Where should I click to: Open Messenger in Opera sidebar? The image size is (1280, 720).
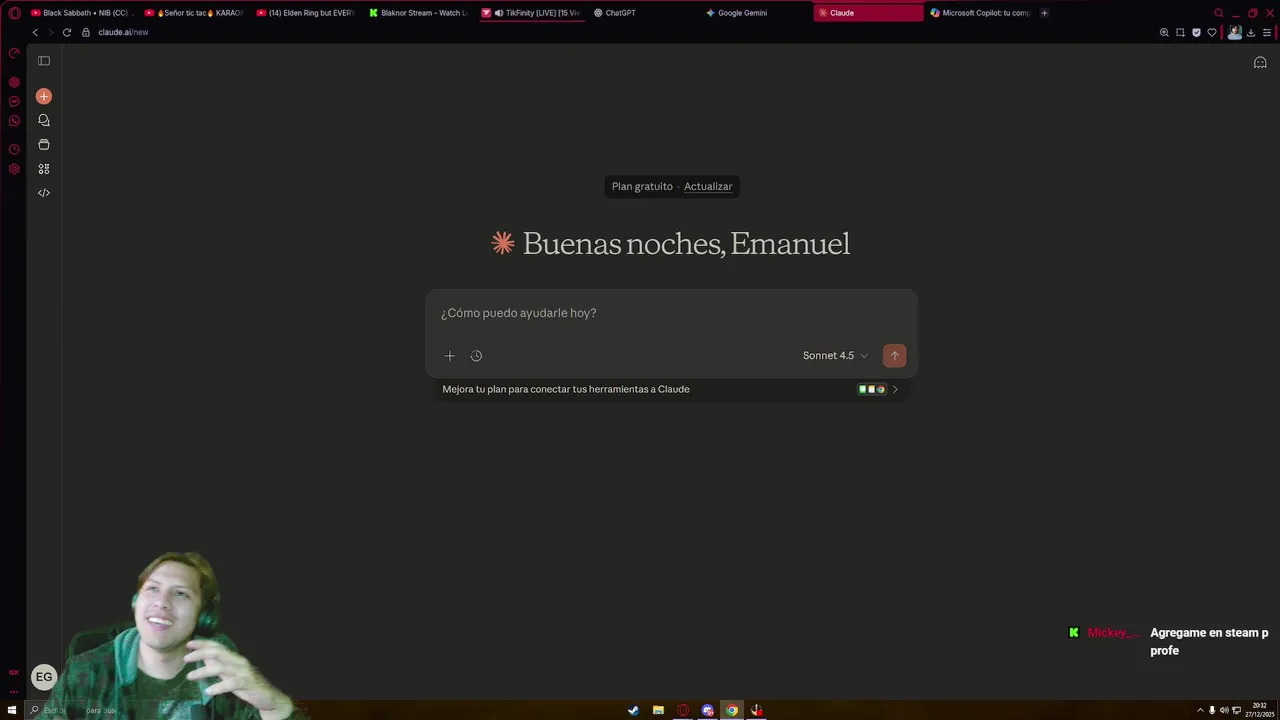(14, 101)
